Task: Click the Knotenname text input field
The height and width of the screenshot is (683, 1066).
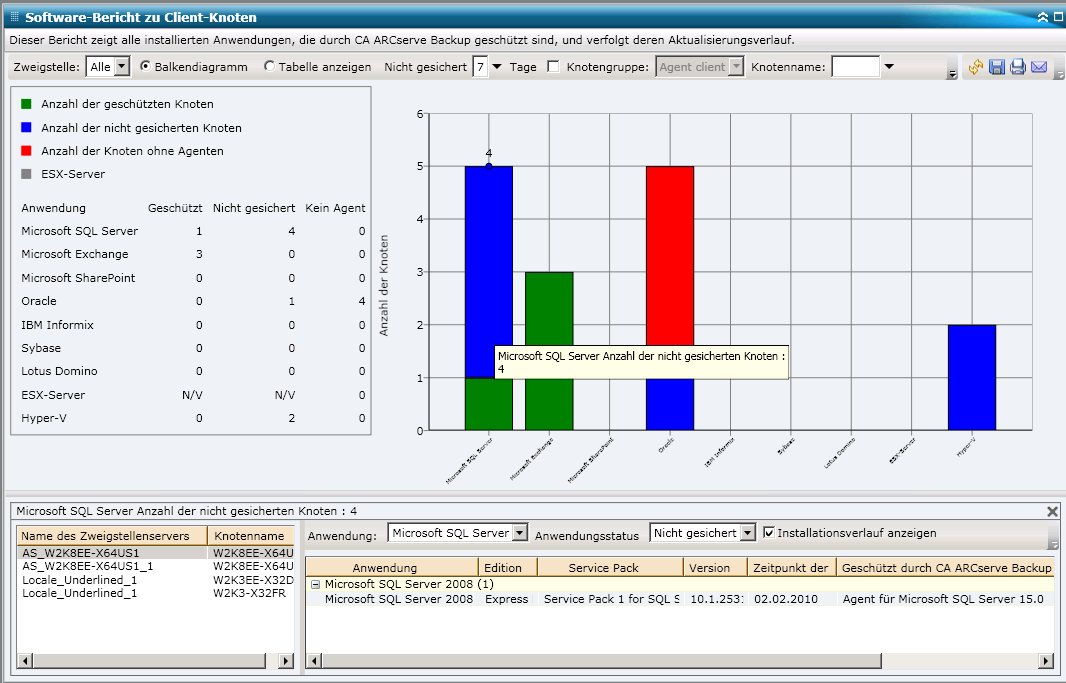Action: point(855,67)
